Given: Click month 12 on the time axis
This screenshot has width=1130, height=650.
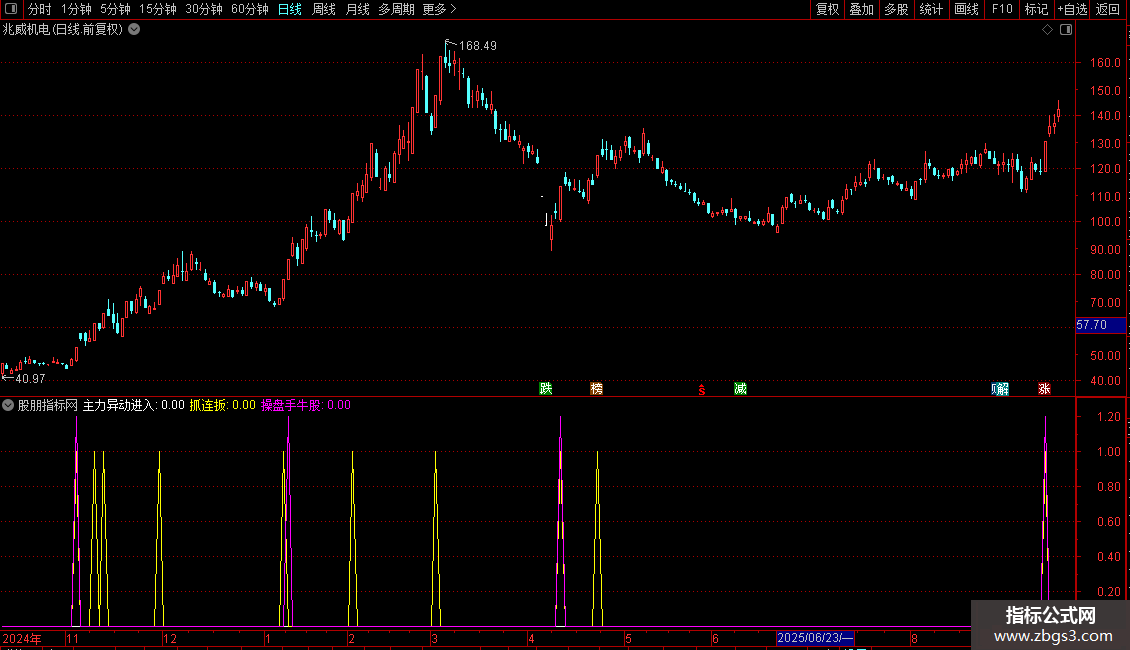Looking at the screenshot, I should tap(170, 638).
